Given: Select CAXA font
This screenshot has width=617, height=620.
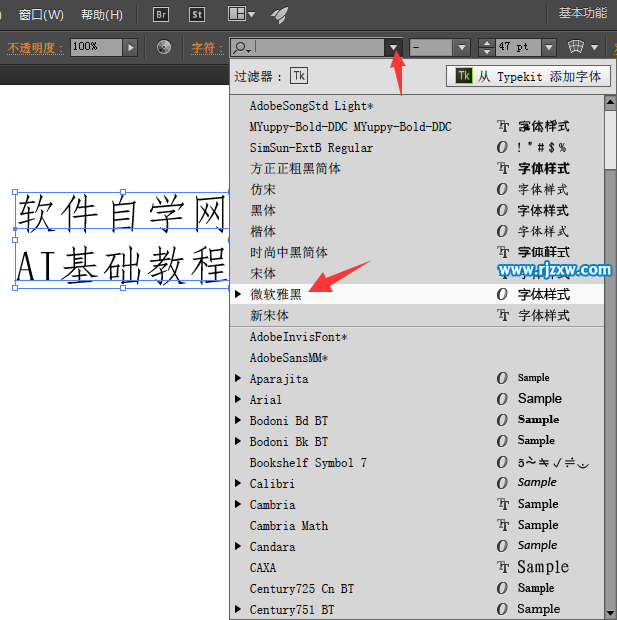Looking at the screenshot, I should pyautogui.click(x=417, y=567).
